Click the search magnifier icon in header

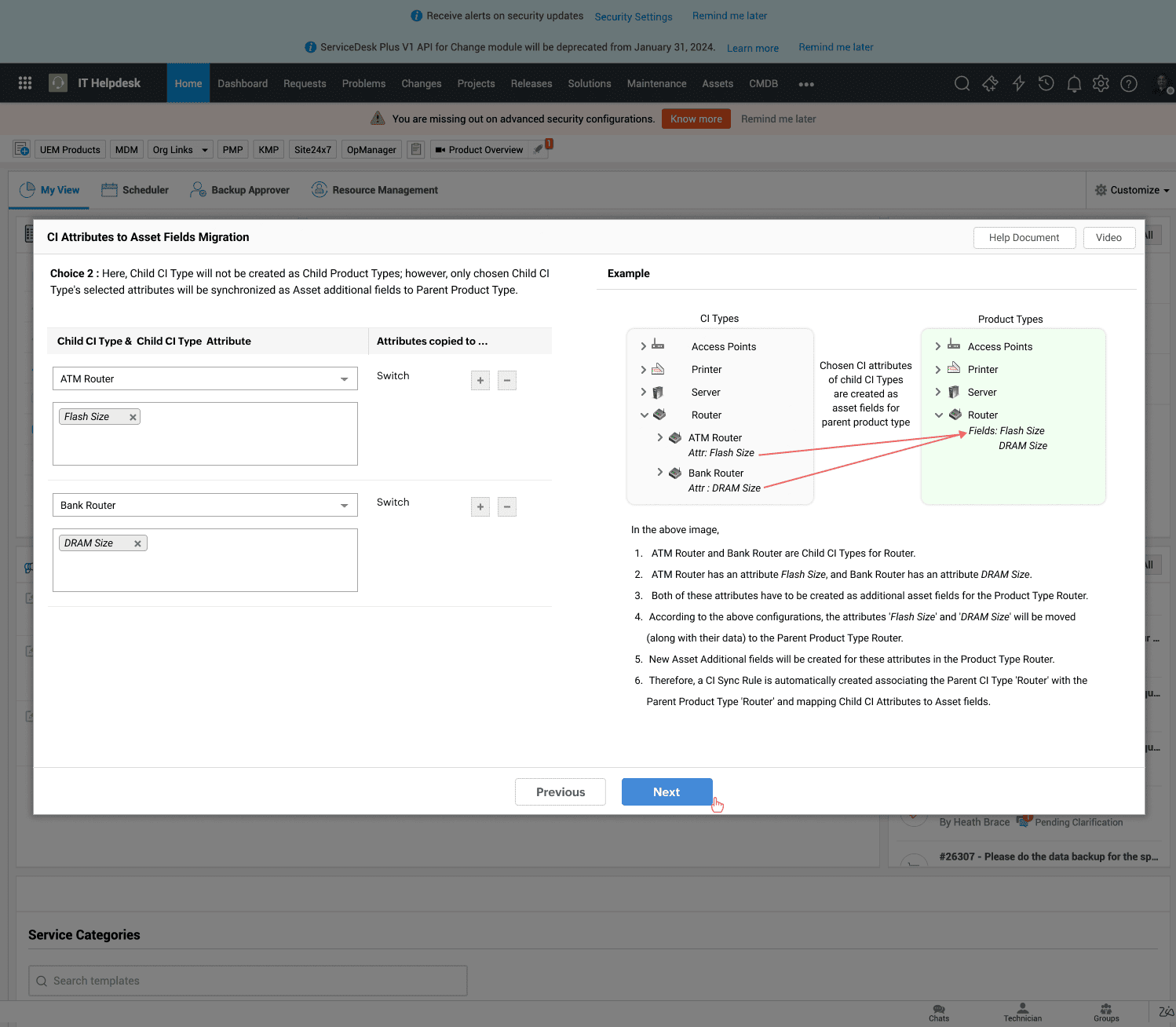point(962,84)
